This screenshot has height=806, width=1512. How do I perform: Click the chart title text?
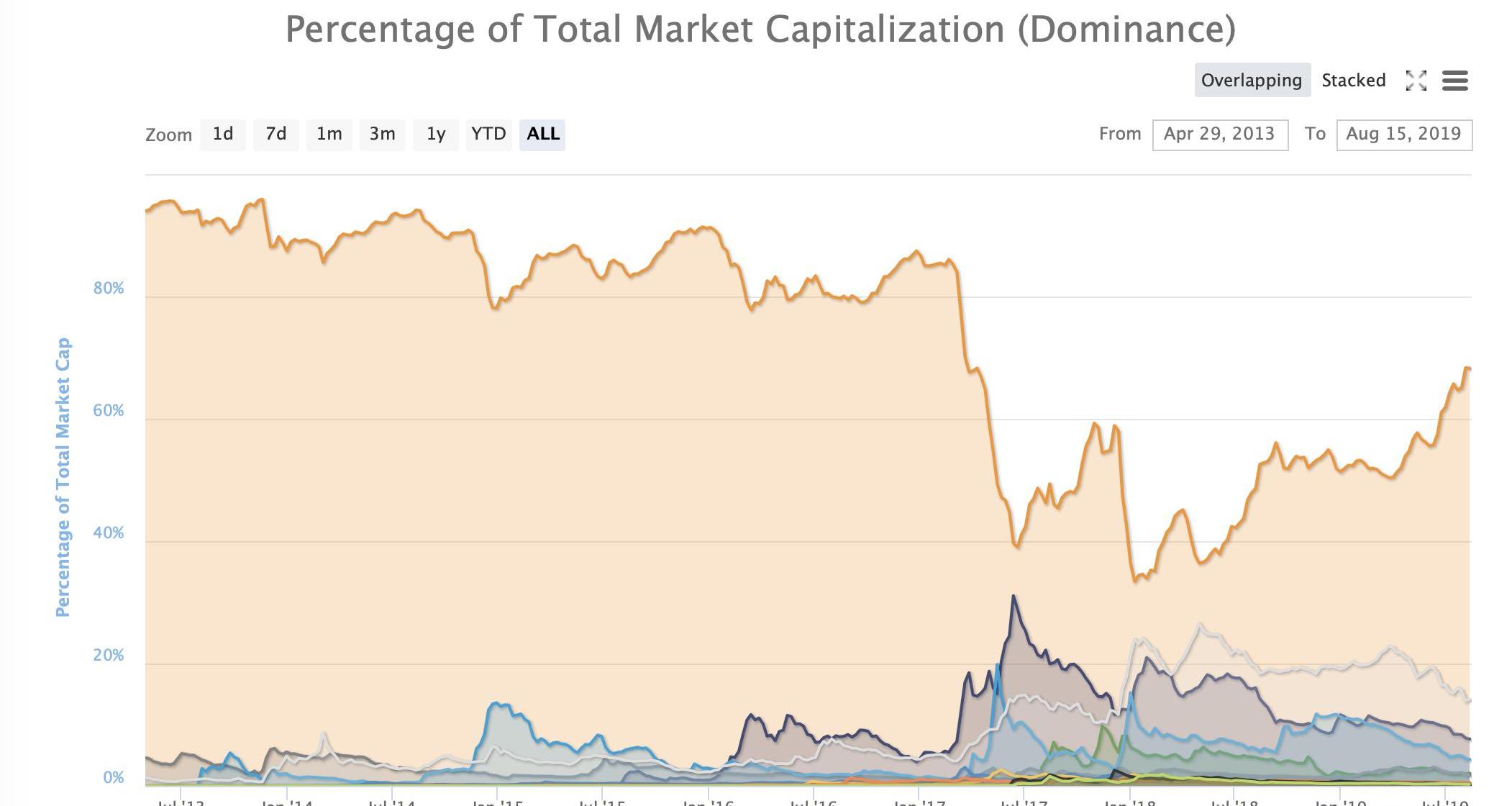(x=760, y=30)
